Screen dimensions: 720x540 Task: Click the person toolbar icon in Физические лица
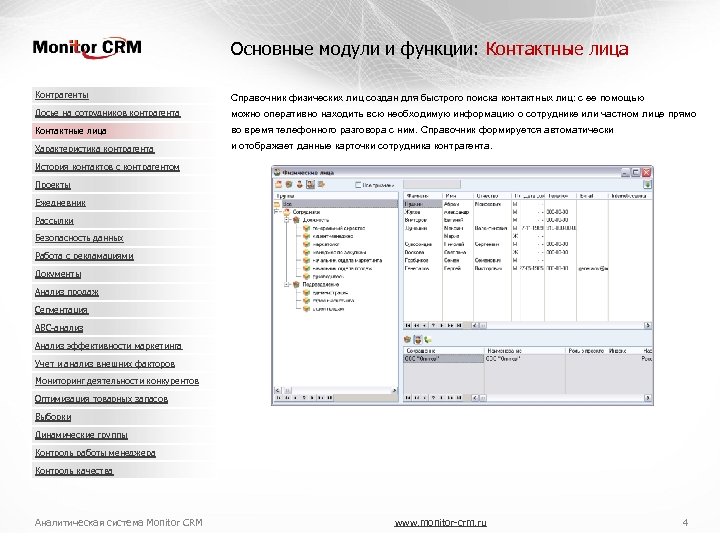click(x=299, y=185)
